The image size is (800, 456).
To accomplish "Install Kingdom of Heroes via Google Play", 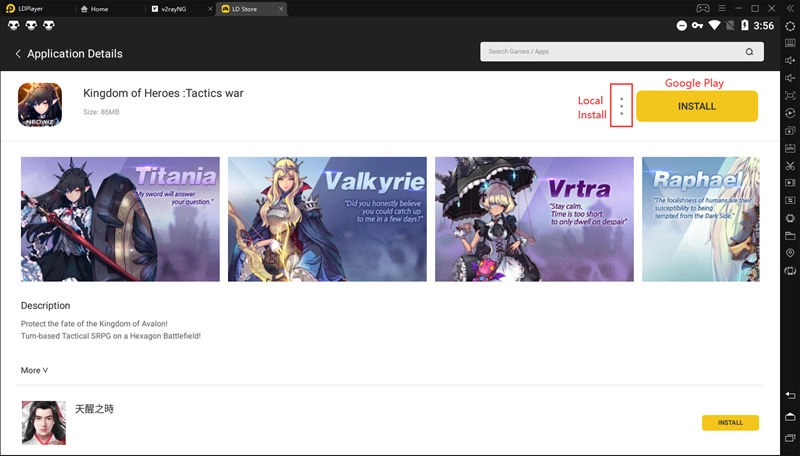I will point(696,106).
